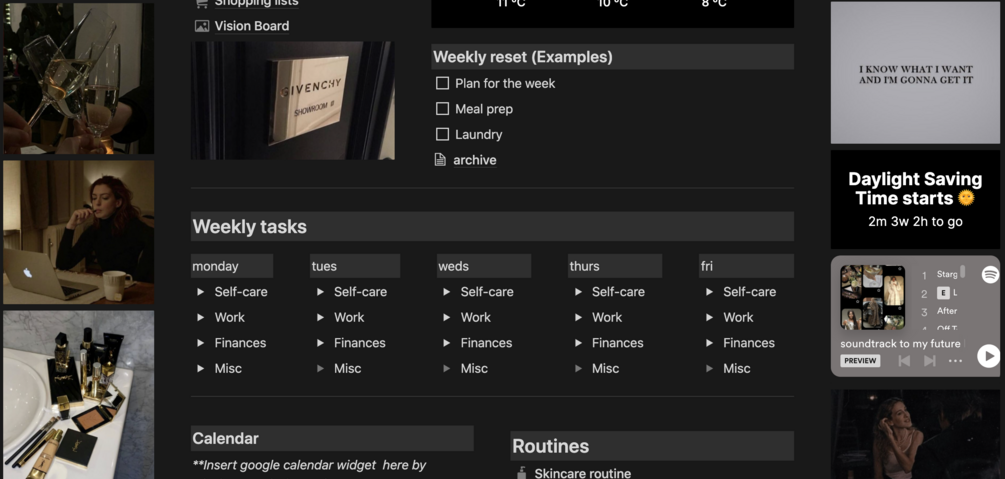Click the 'Insert google calendar widget' note text

point(309,465)
